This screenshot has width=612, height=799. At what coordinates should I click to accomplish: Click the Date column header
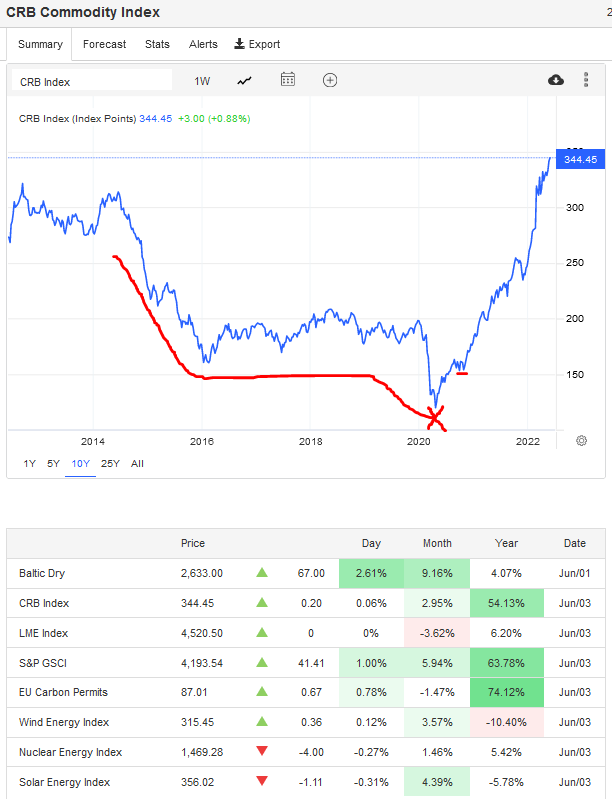(x=574, y=543)
